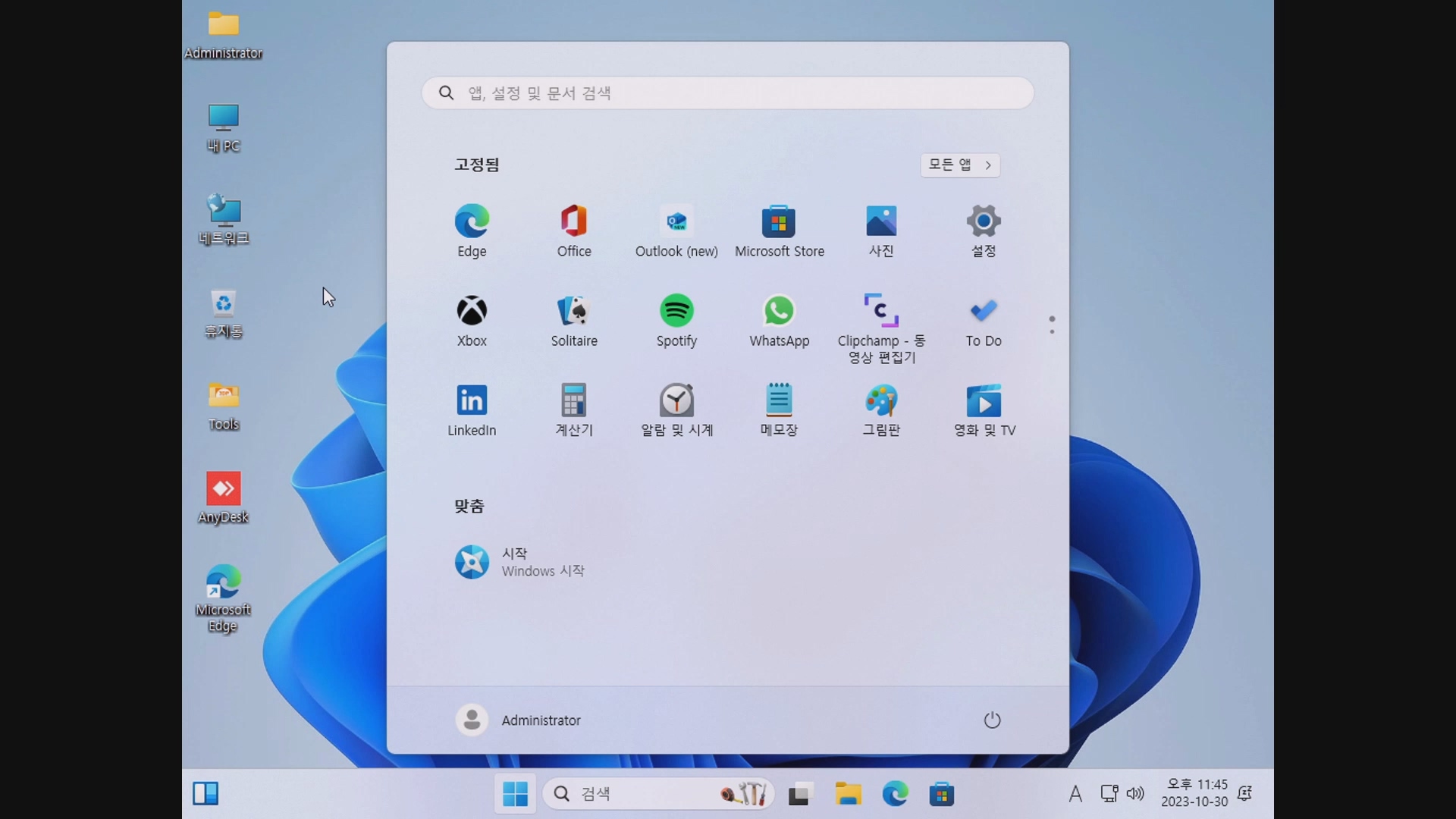
Task: Launch Spotify from pinned apps
Action: [676, 320]
